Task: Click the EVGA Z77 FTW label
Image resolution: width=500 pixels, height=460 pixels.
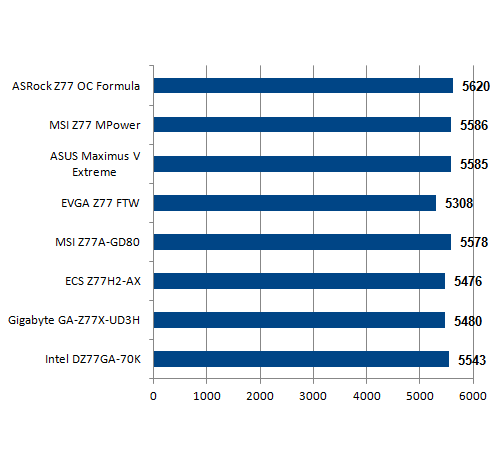Action: coord(100,203)
